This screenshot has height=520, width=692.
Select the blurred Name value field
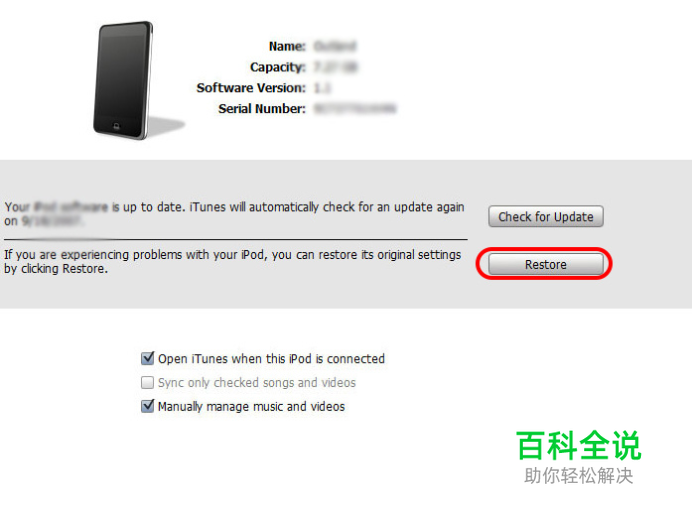(x=335, y=46)
